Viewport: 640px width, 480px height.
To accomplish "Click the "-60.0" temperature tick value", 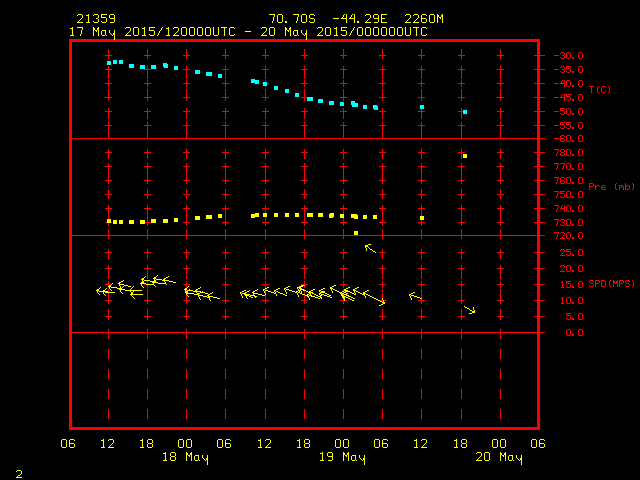I will coord(569,139).
